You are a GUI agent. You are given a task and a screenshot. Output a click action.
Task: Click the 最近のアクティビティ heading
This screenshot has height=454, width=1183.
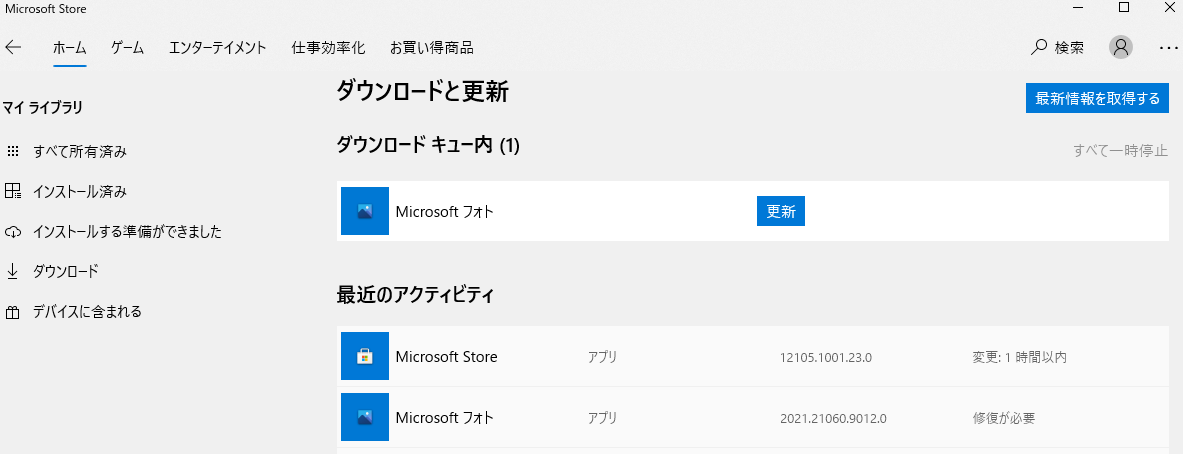[415, 296]
